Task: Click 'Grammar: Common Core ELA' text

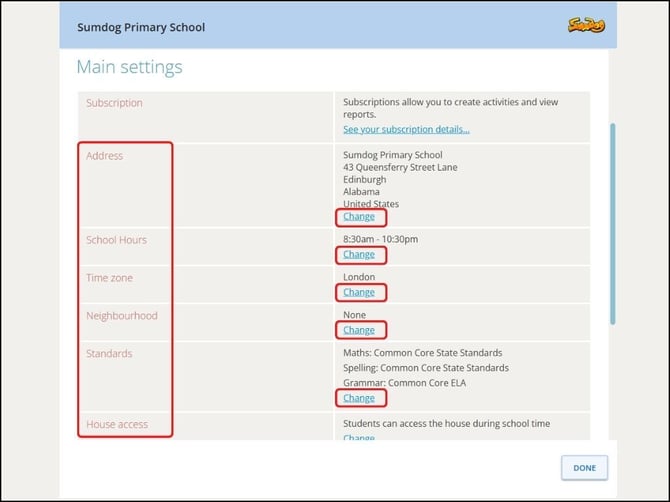Action: point(404,383)
